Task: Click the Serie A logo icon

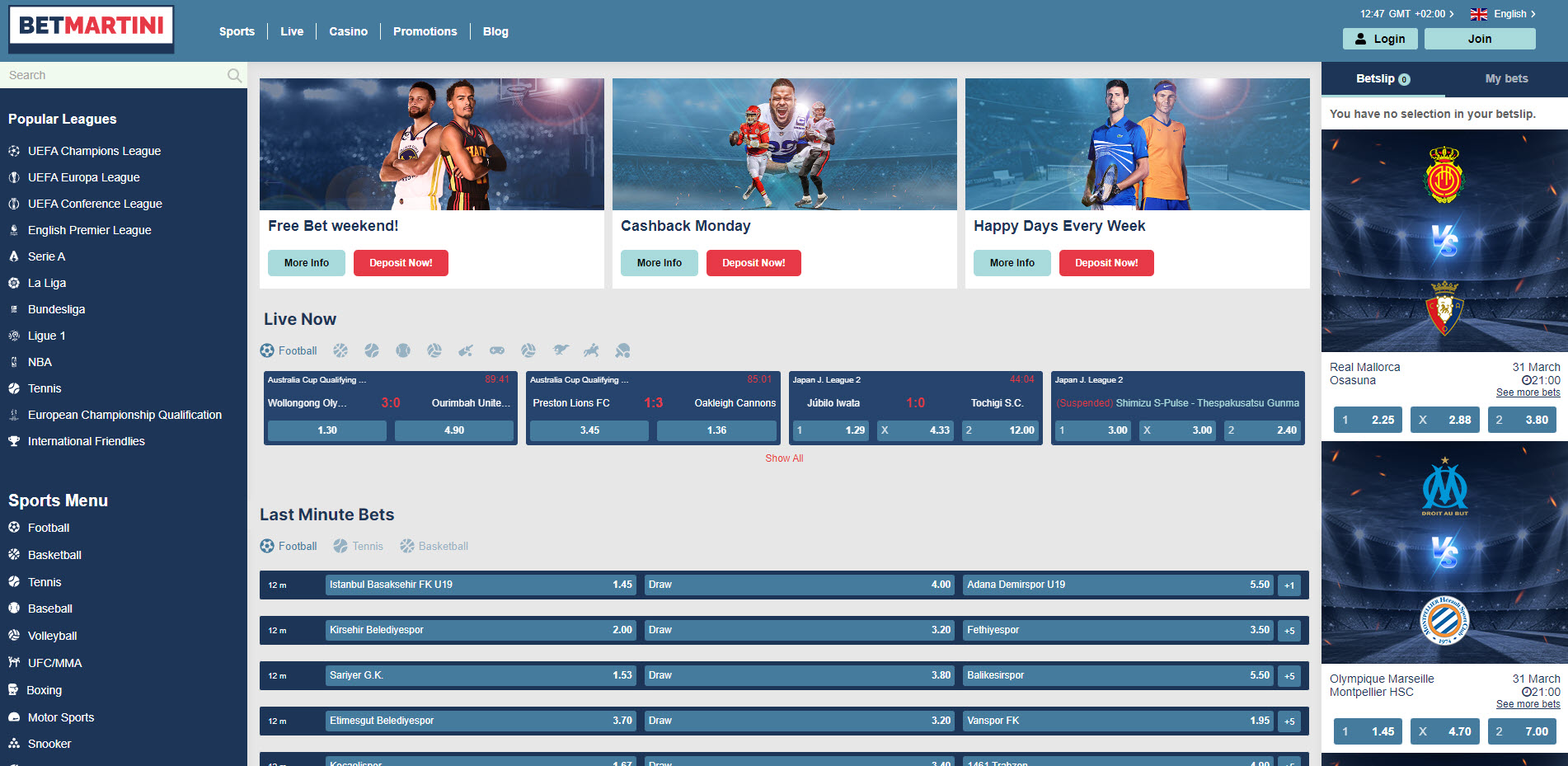Action: pyautogui.click(x=14, y=256)
